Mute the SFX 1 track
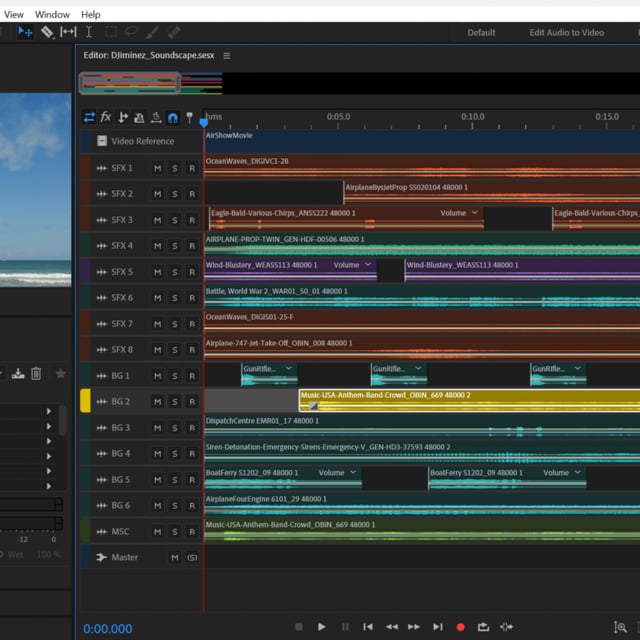The width and height of the screenshot is (640, 640). 157,168
